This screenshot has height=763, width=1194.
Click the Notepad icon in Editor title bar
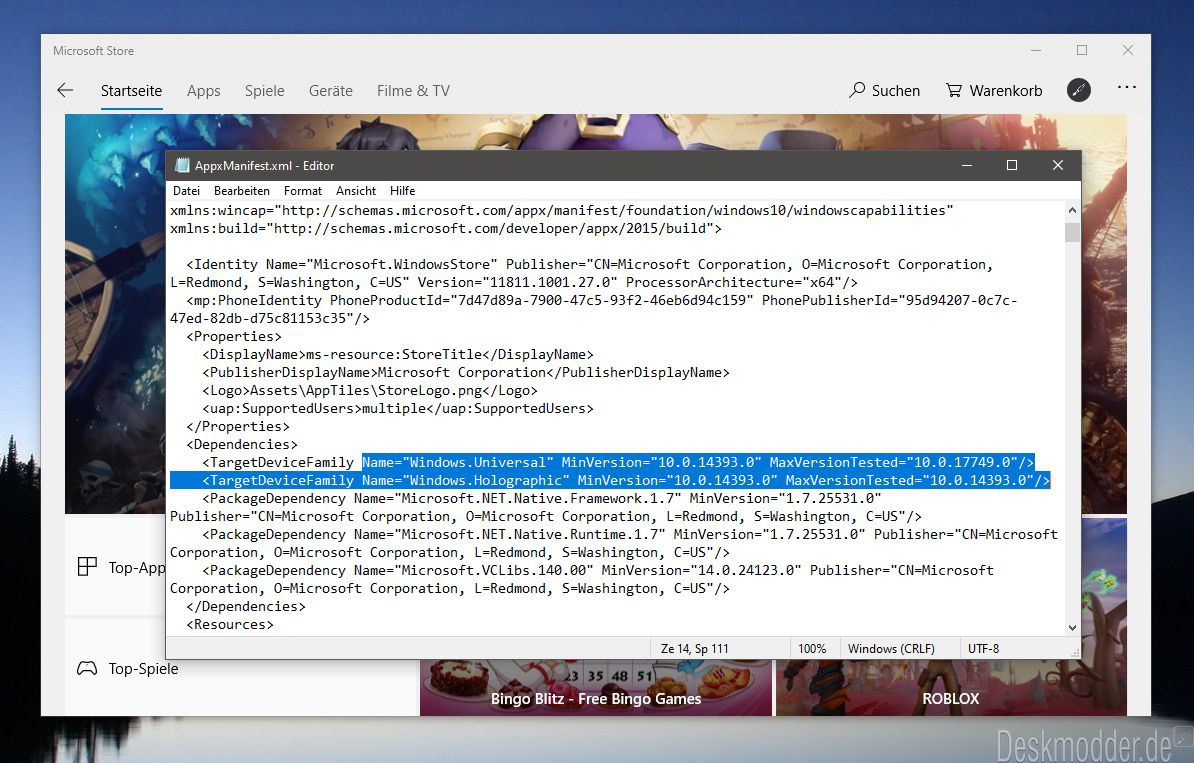[182, 165]
